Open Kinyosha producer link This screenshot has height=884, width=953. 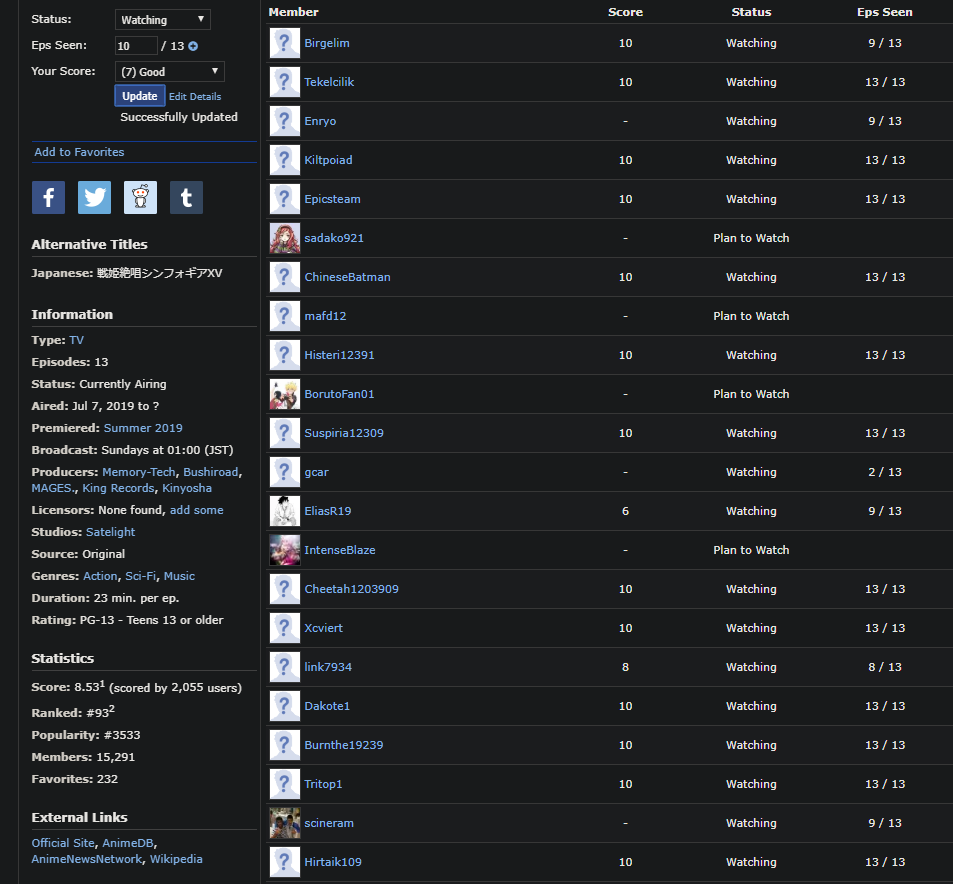[x=187, y=488]
